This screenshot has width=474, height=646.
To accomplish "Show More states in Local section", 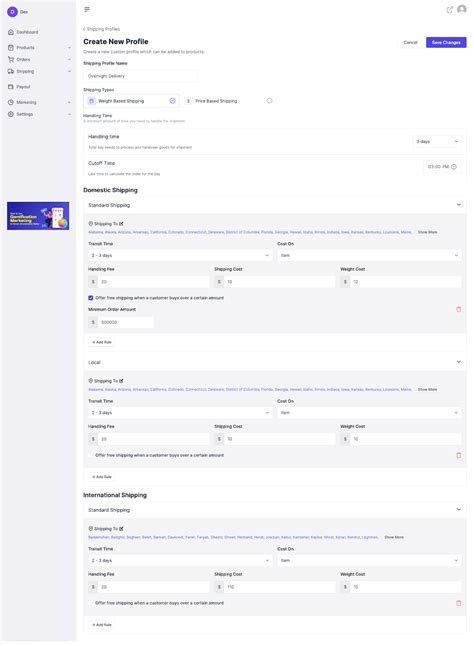I will click(427, 390).
